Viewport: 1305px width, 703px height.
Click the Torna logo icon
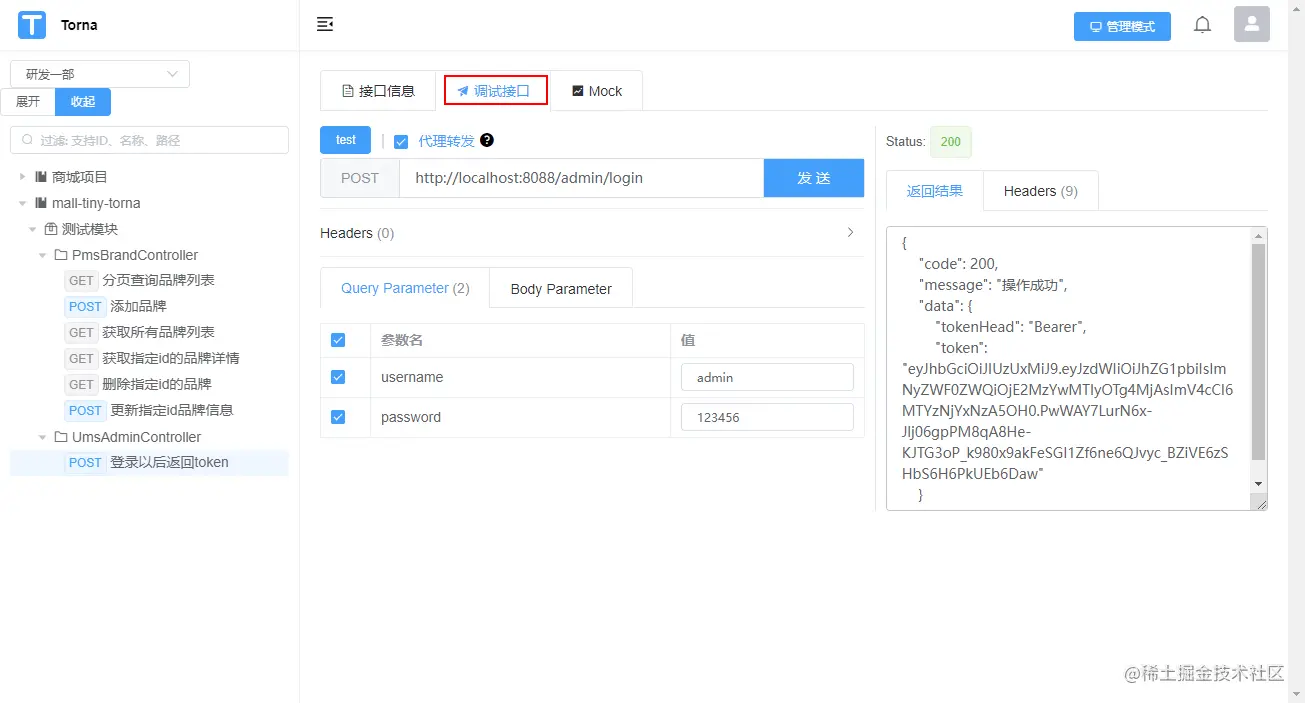coord(32,25)
